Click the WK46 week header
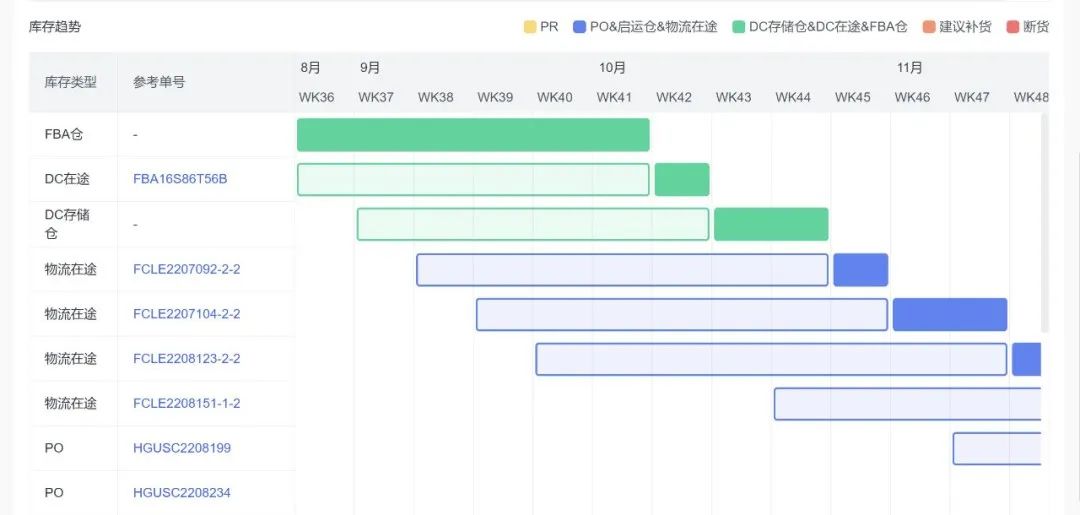 (x=912, y=97)
